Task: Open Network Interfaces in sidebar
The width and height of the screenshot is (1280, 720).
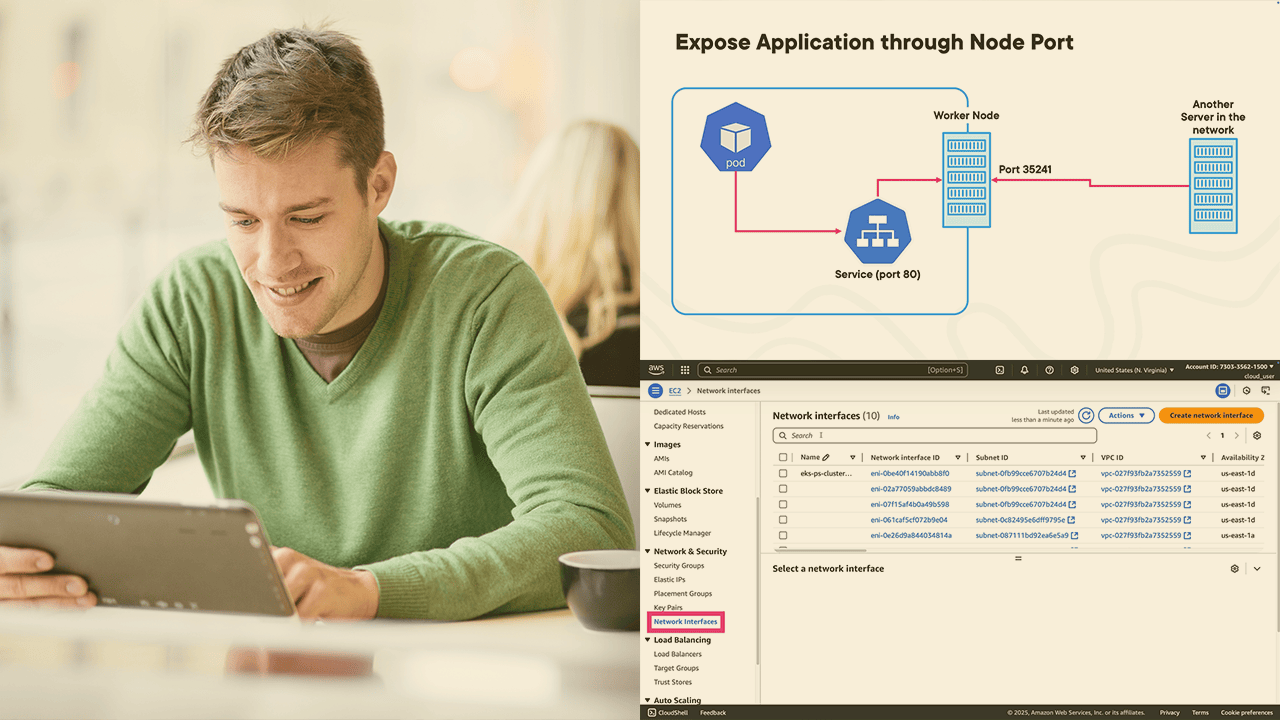Action: pos(685,622)
